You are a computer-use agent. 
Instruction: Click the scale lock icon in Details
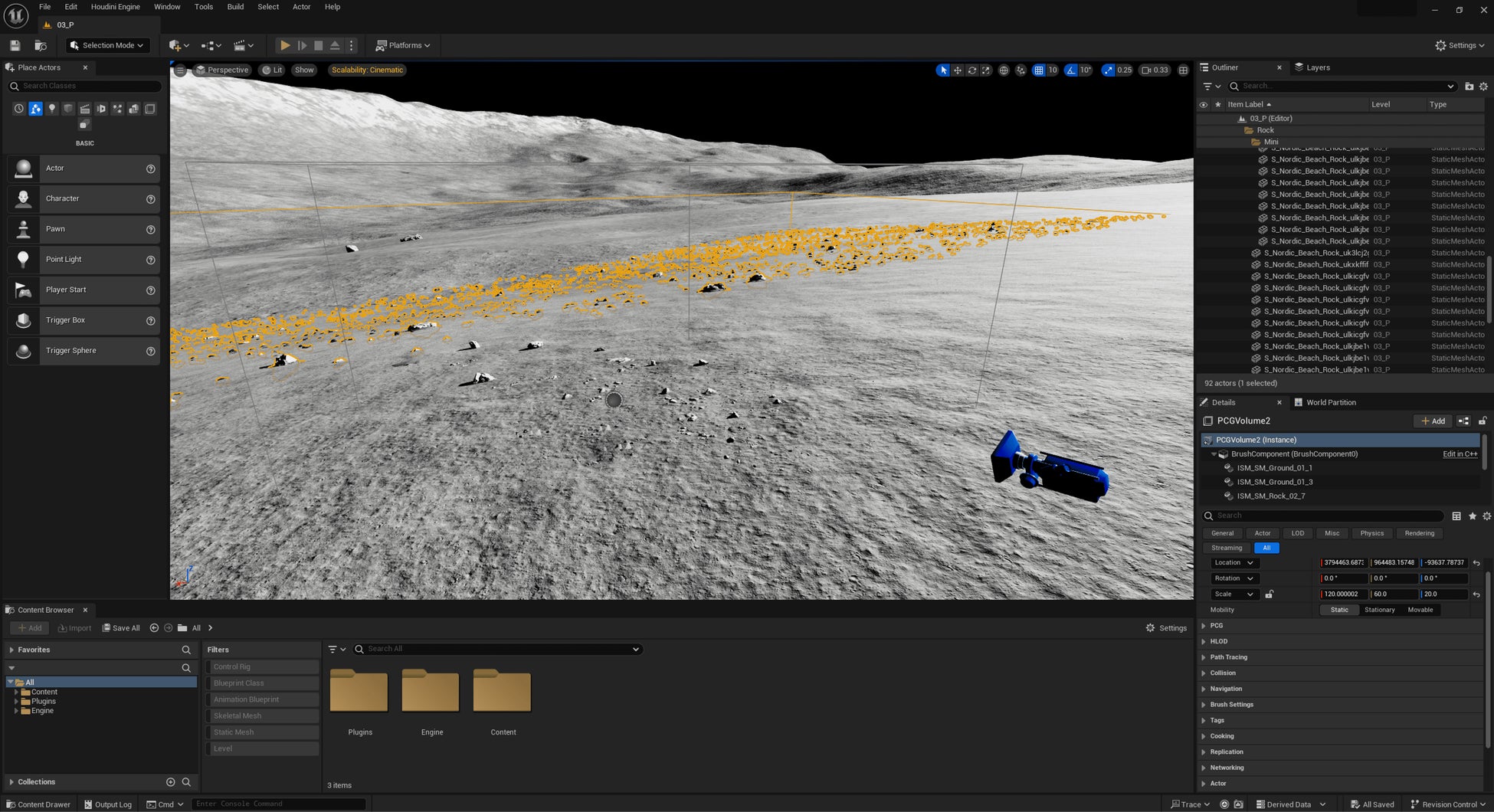(x=1269, y=594)
